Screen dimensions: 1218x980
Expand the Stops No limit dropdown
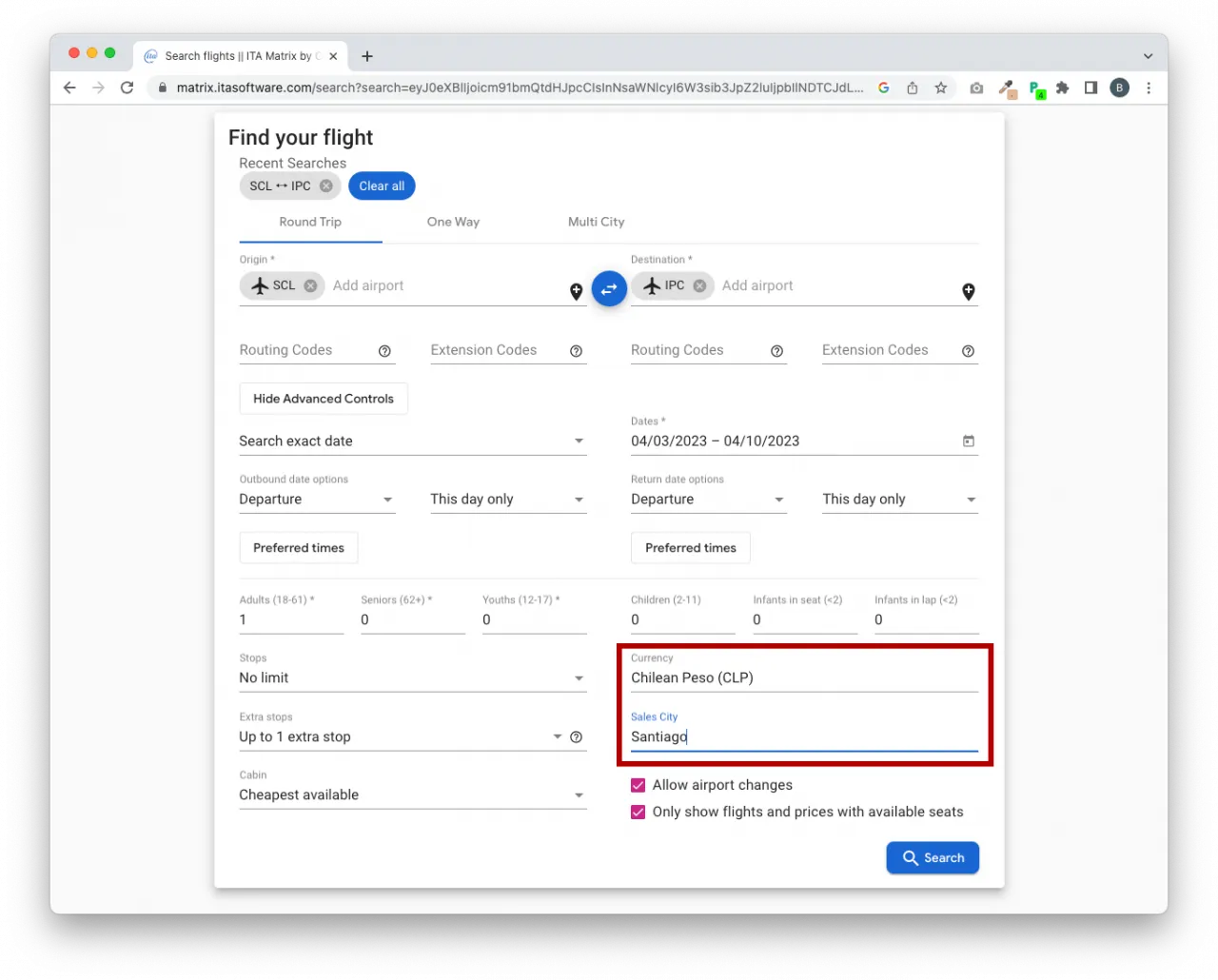tap(412, 678)
